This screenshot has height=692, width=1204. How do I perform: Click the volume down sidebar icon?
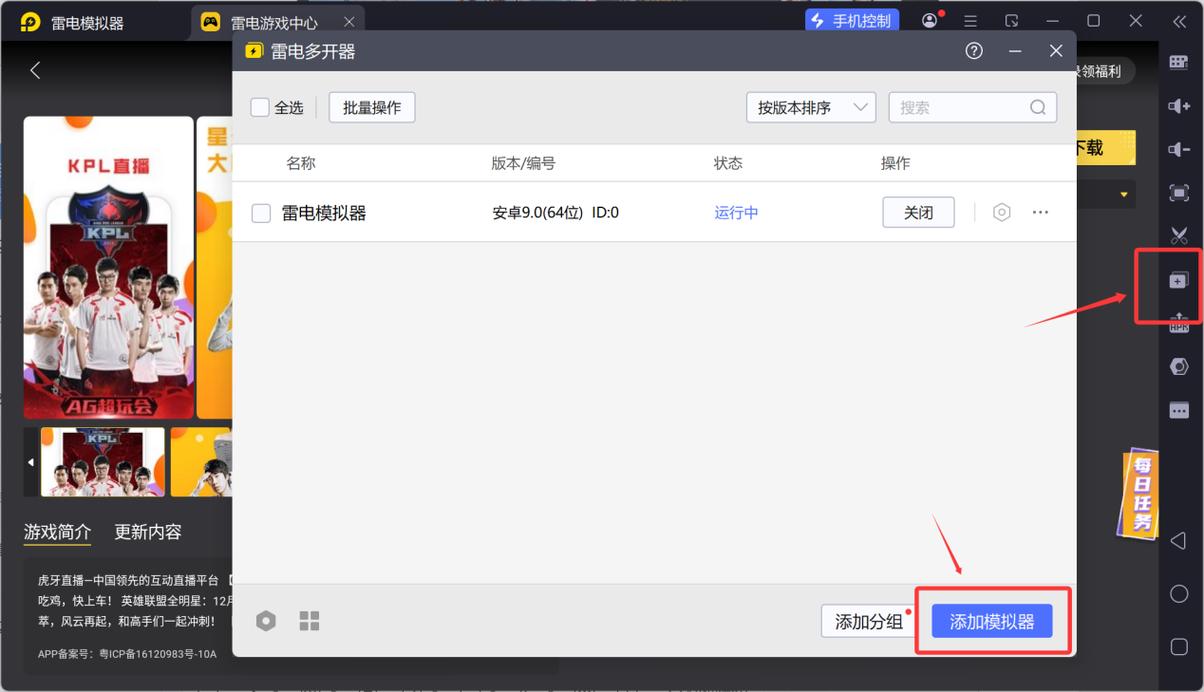1179,150
